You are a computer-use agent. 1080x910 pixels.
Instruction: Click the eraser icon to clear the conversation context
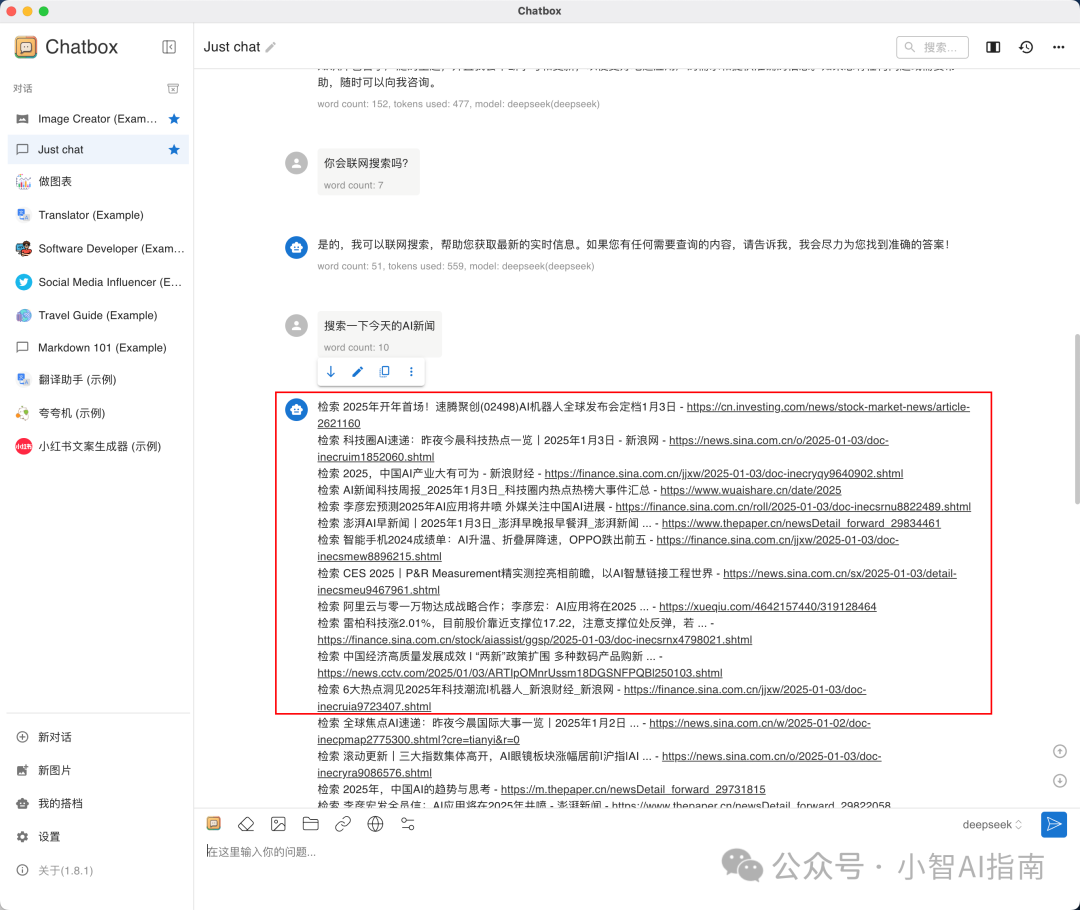246,823
